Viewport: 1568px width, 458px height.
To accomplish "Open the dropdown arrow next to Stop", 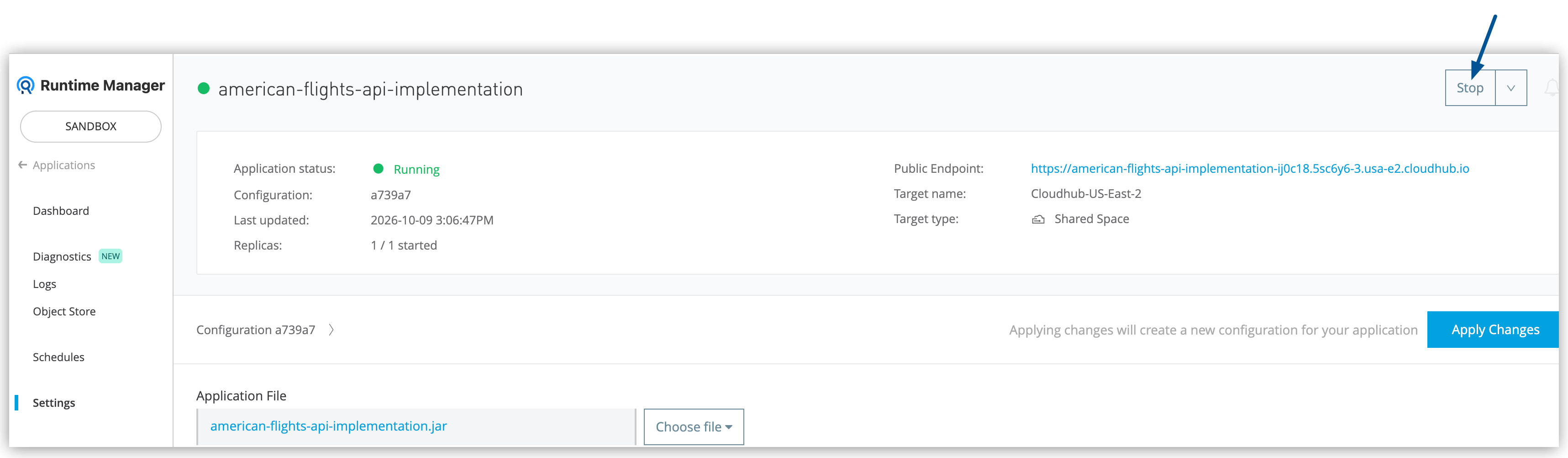I will [x=1511, y=88].
